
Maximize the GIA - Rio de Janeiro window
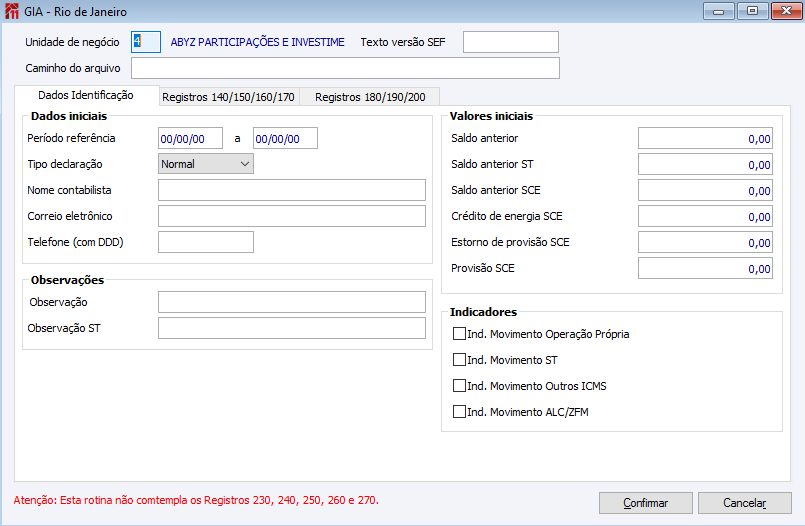752,11
